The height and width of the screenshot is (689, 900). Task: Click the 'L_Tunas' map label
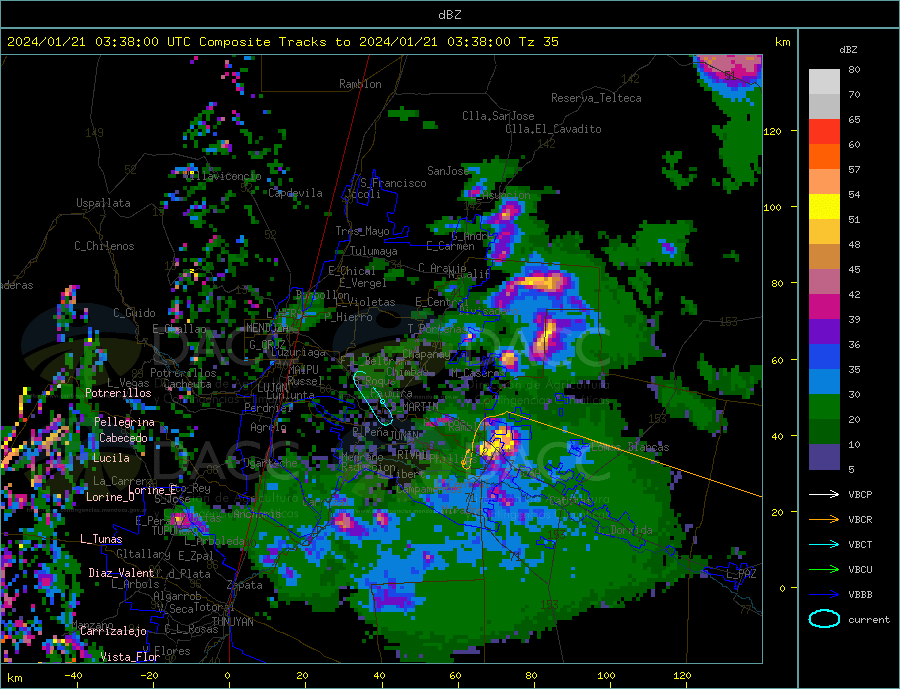tap(101, 539)
